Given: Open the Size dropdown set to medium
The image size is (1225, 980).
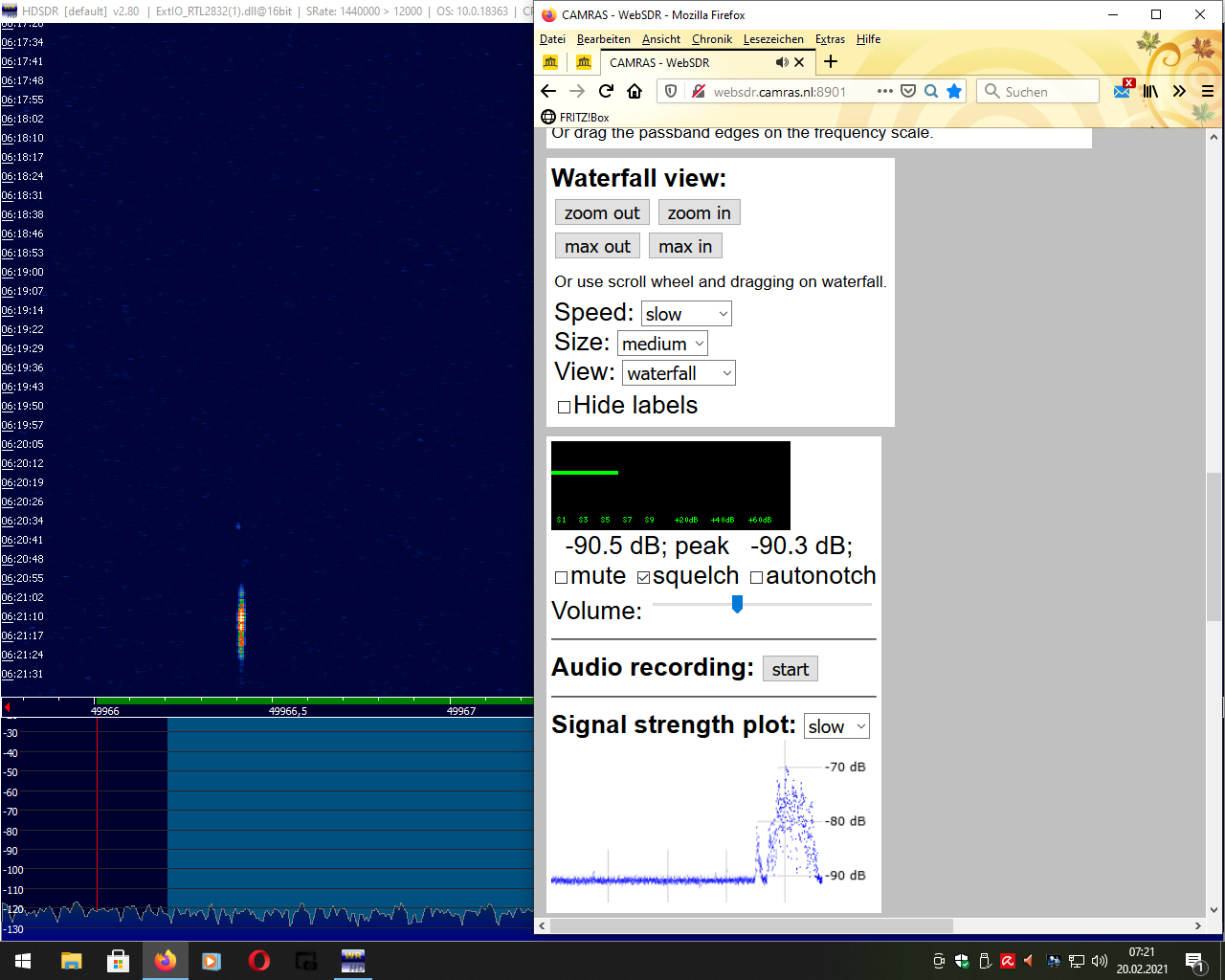Looking at the screenshot, I should click(x=662, y=344).
